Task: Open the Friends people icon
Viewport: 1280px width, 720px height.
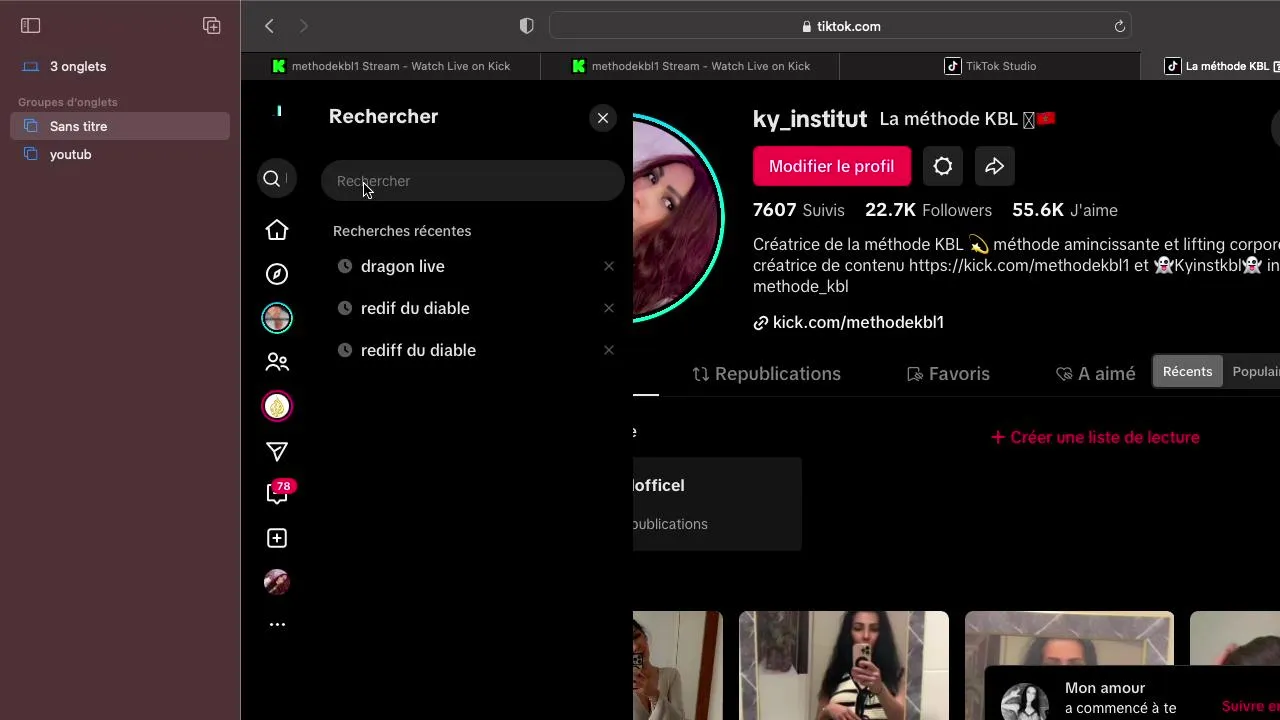Action: coord(277,362)
